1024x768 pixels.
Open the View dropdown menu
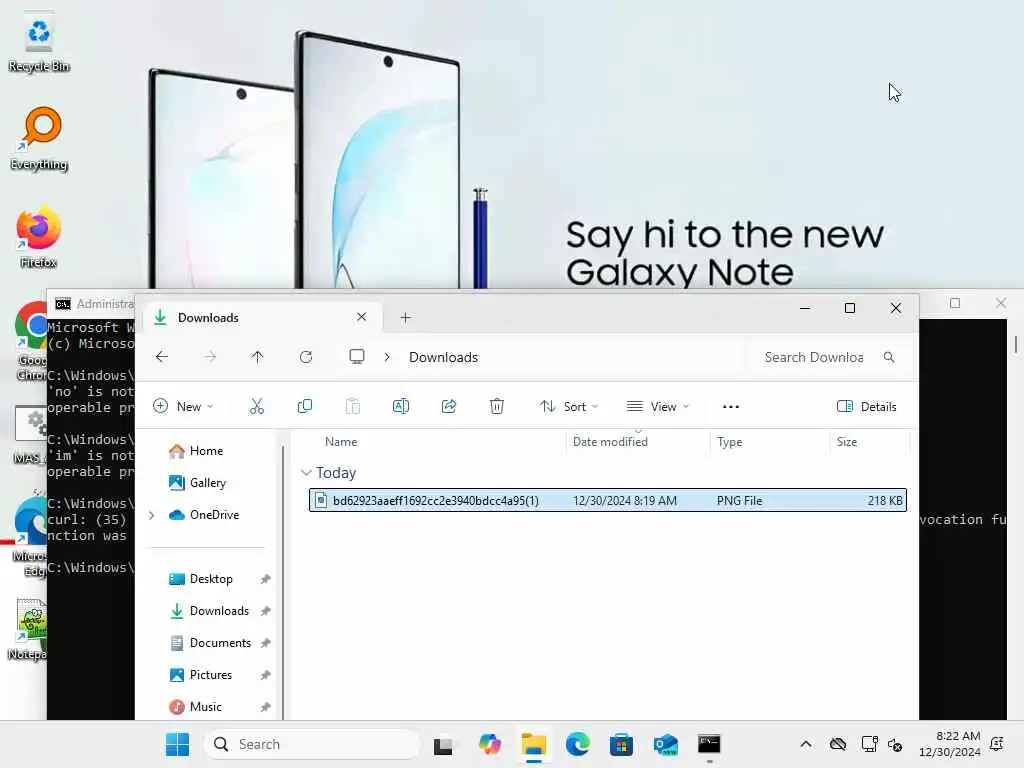coord(658,406)
